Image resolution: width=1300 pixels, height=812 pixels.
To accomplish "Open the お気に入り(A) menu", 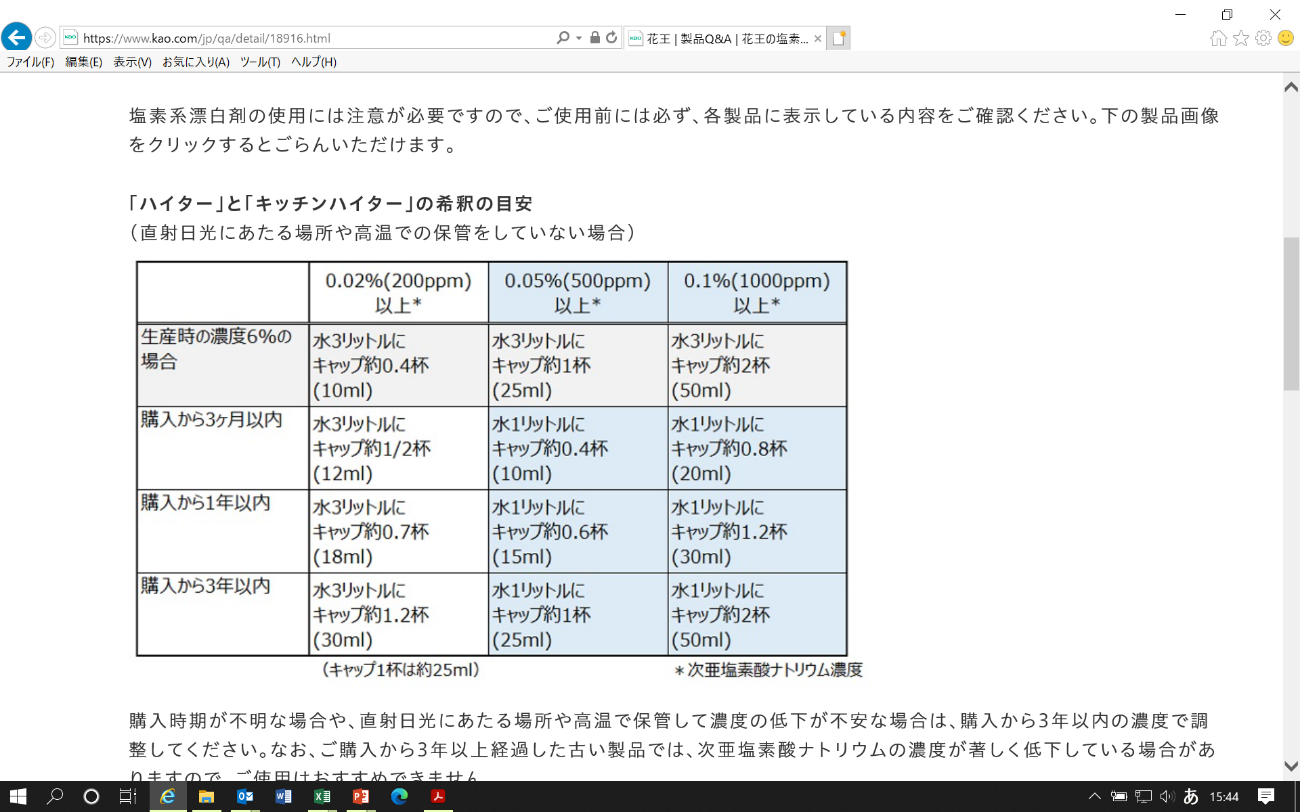I will [195, 62].
